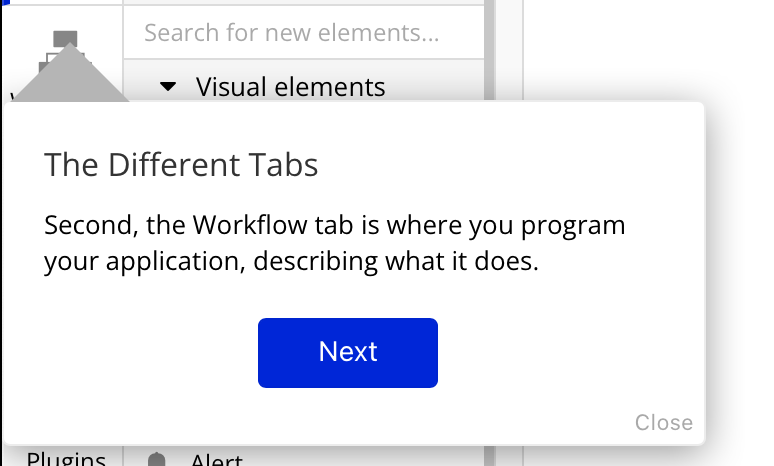Viewport: 774px width, 466px height.
Task: Click the blue corner marker at the top-left
Action: (x=5, y=1)
